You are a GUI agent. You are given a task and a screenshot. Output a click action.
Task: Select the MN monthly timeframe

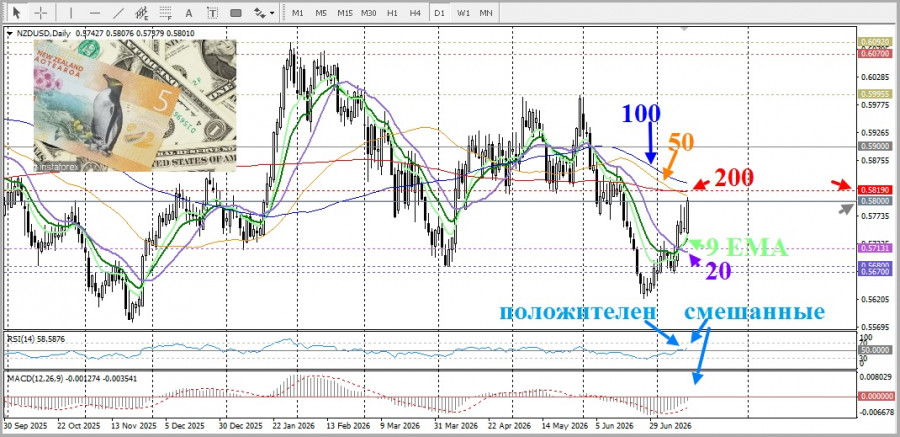486,12
